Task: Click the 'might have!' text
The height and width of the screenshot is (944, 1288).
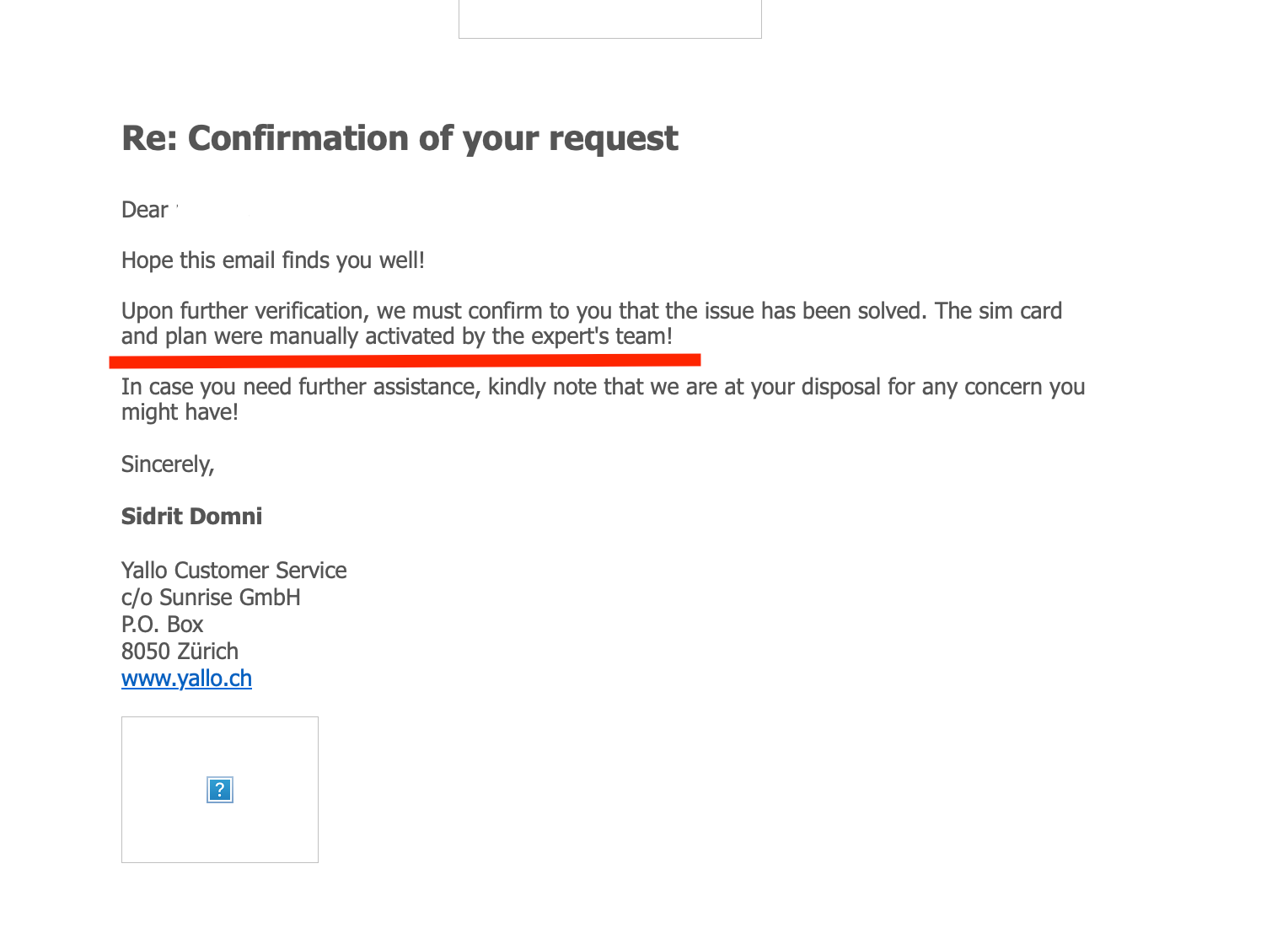Action: [180, 412]
